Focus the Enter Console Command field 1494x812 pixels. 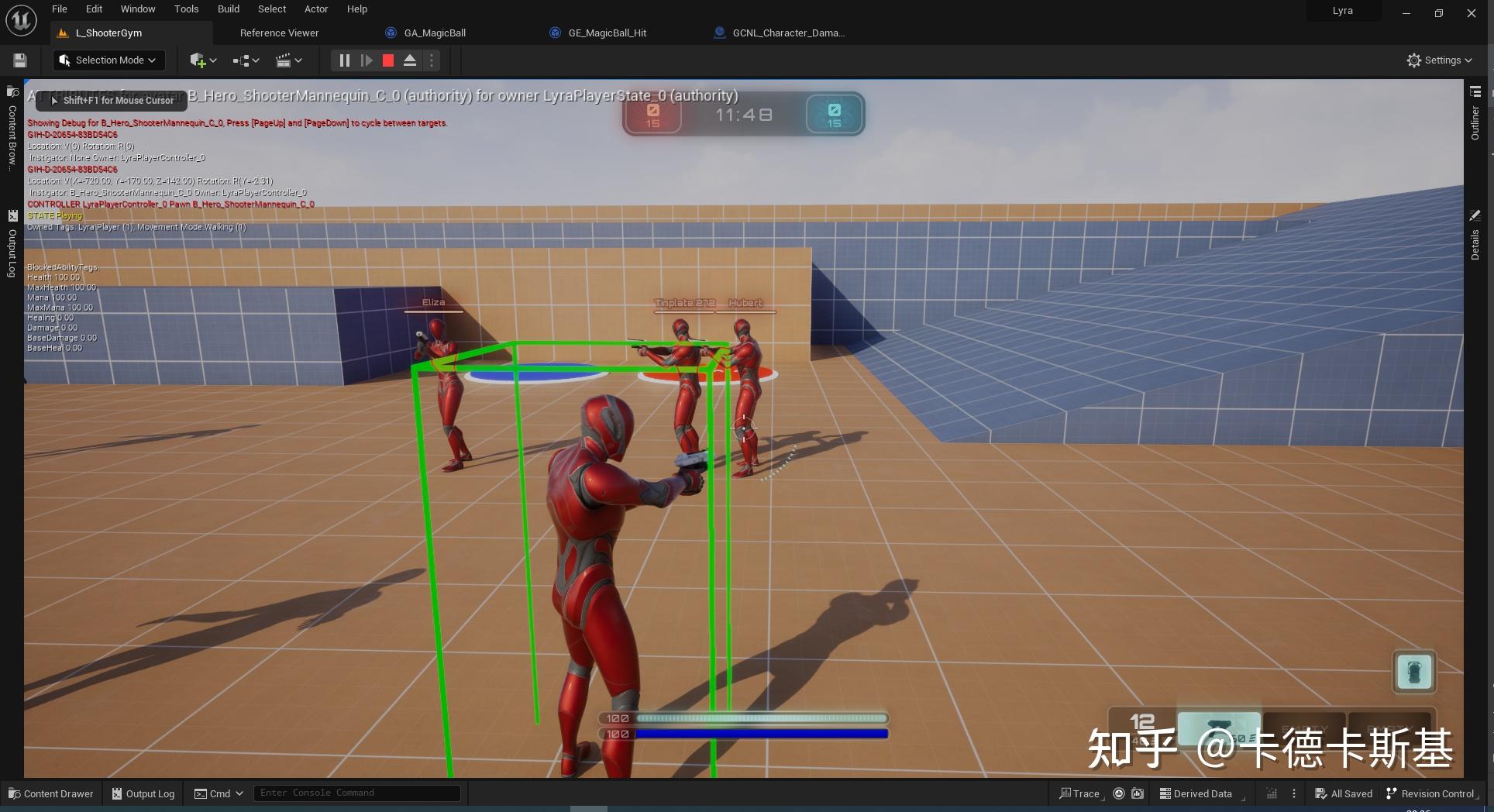357,793
